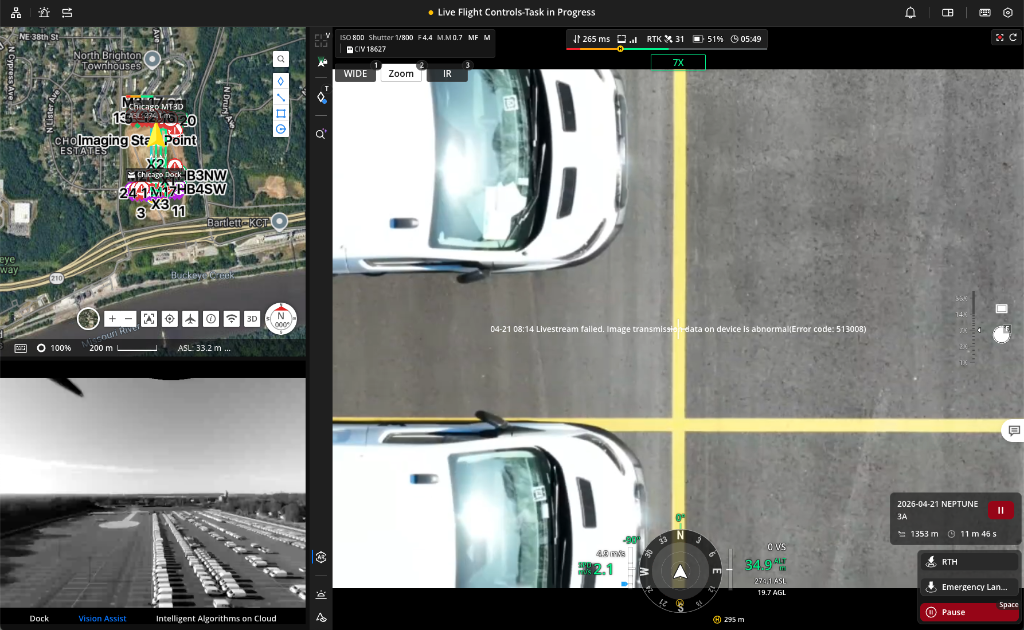Image resolution: width=1024 pixels, height=630 pixels.
Task: Open device status bar with 265 ms latency
Action: click(667, 39)
